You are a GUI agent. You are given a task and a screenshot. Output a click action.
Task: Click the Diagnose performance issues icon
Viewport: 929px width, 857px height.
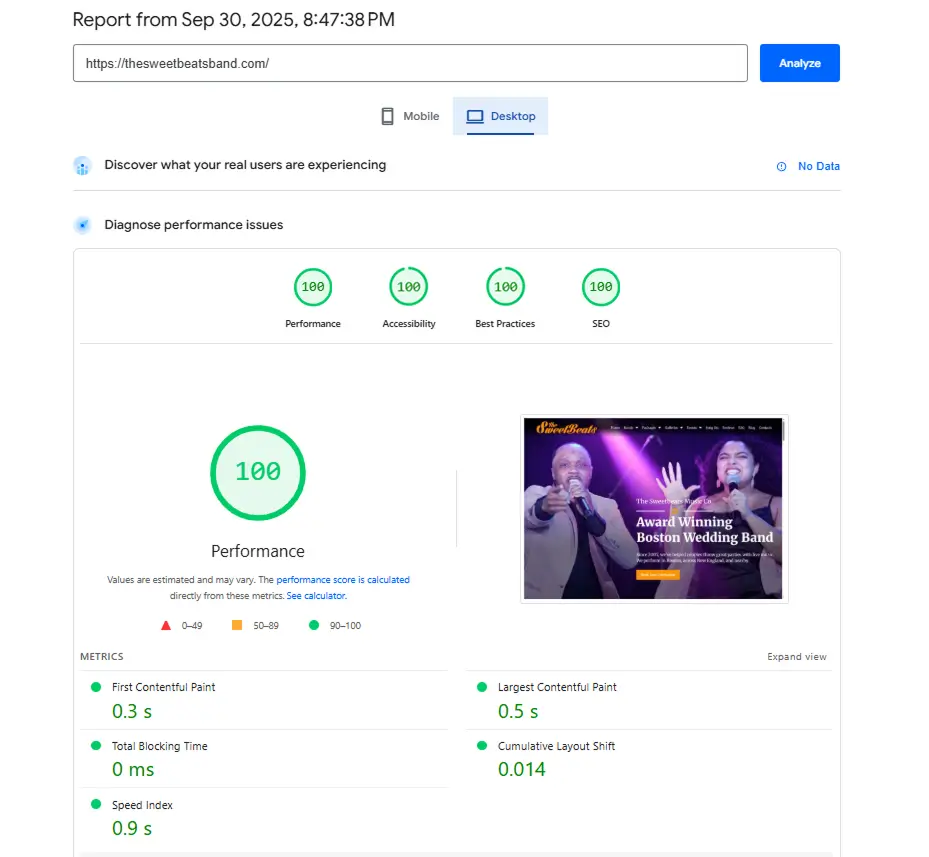pyautogui.click(x=82, y=225)
